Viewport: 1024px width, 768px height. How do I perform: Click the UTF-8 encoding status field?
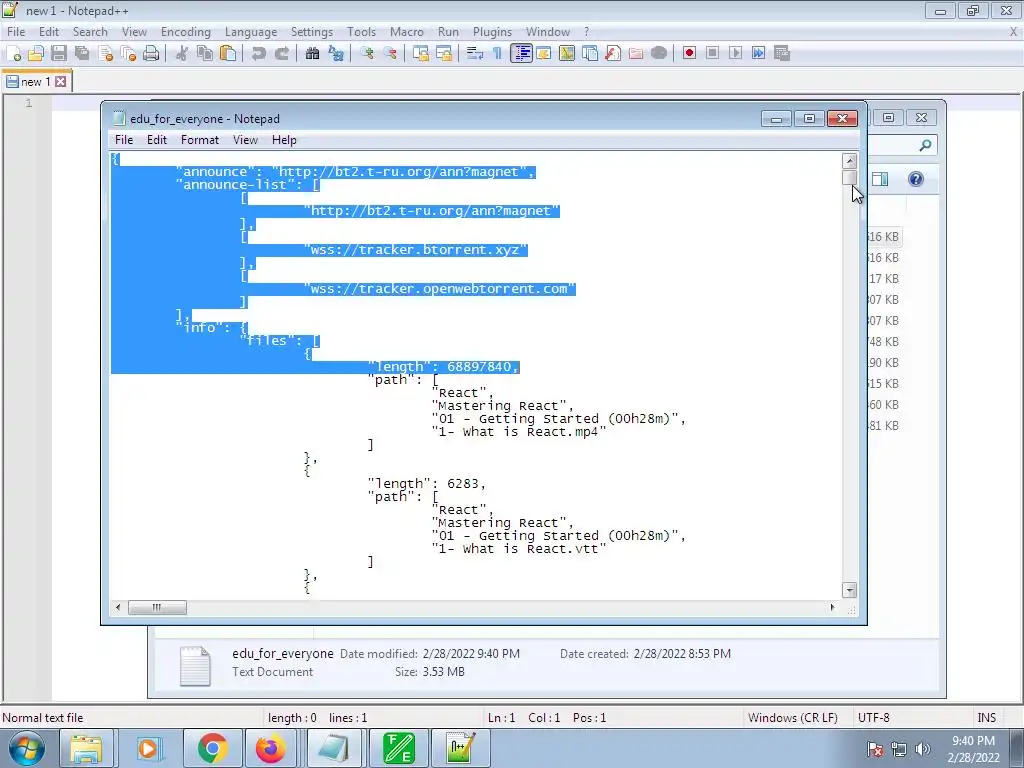[874, 718]
